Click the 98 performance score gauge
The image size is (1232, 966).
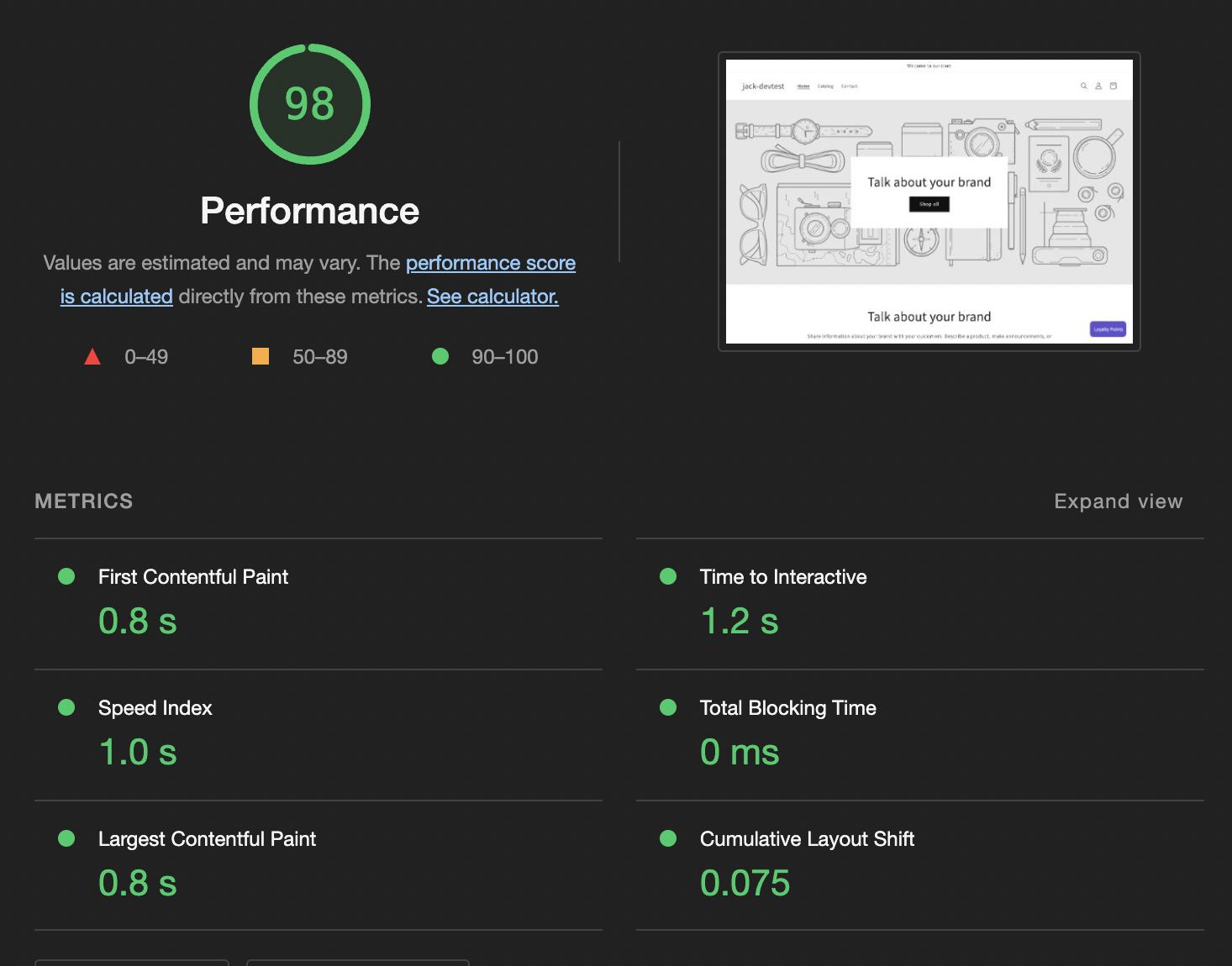(310, 104)
